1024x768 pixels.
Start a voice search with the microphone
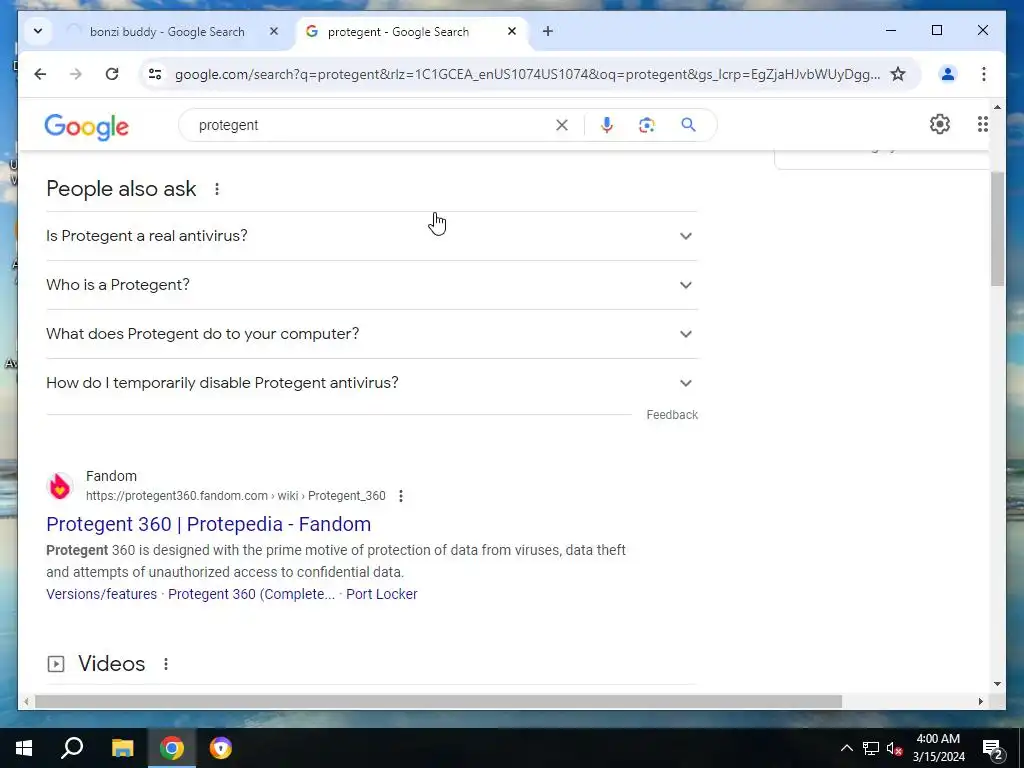pos(607,125)
